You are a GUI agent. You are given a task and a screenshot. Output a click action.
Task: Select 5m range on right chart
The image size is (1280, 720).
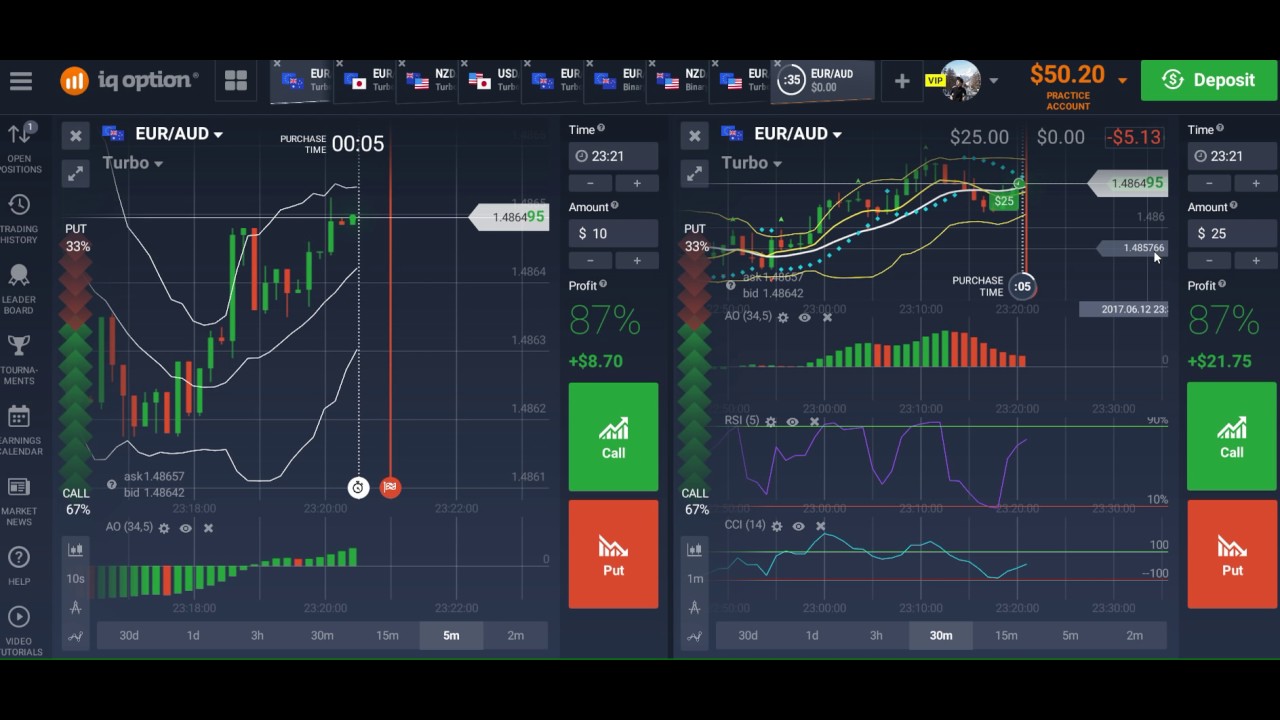click(x=1070, y=636)
